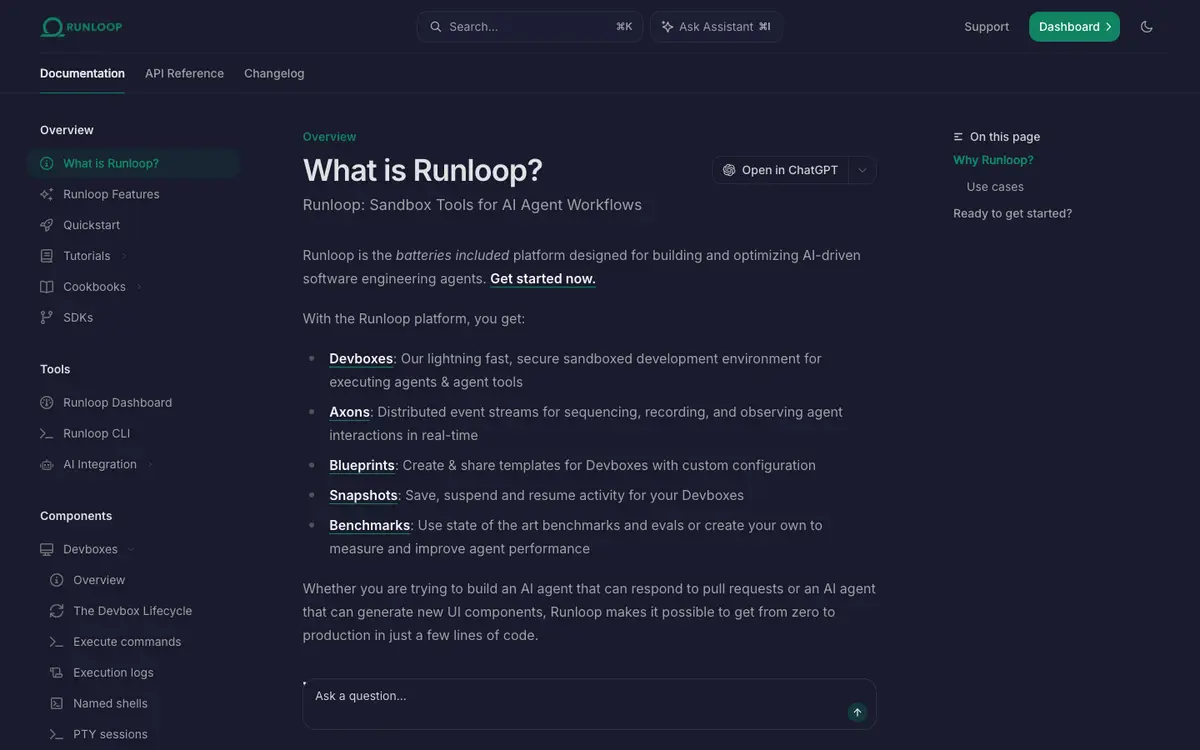
Task: Expand the AI Integration chevron
Action: pos(150,465)
